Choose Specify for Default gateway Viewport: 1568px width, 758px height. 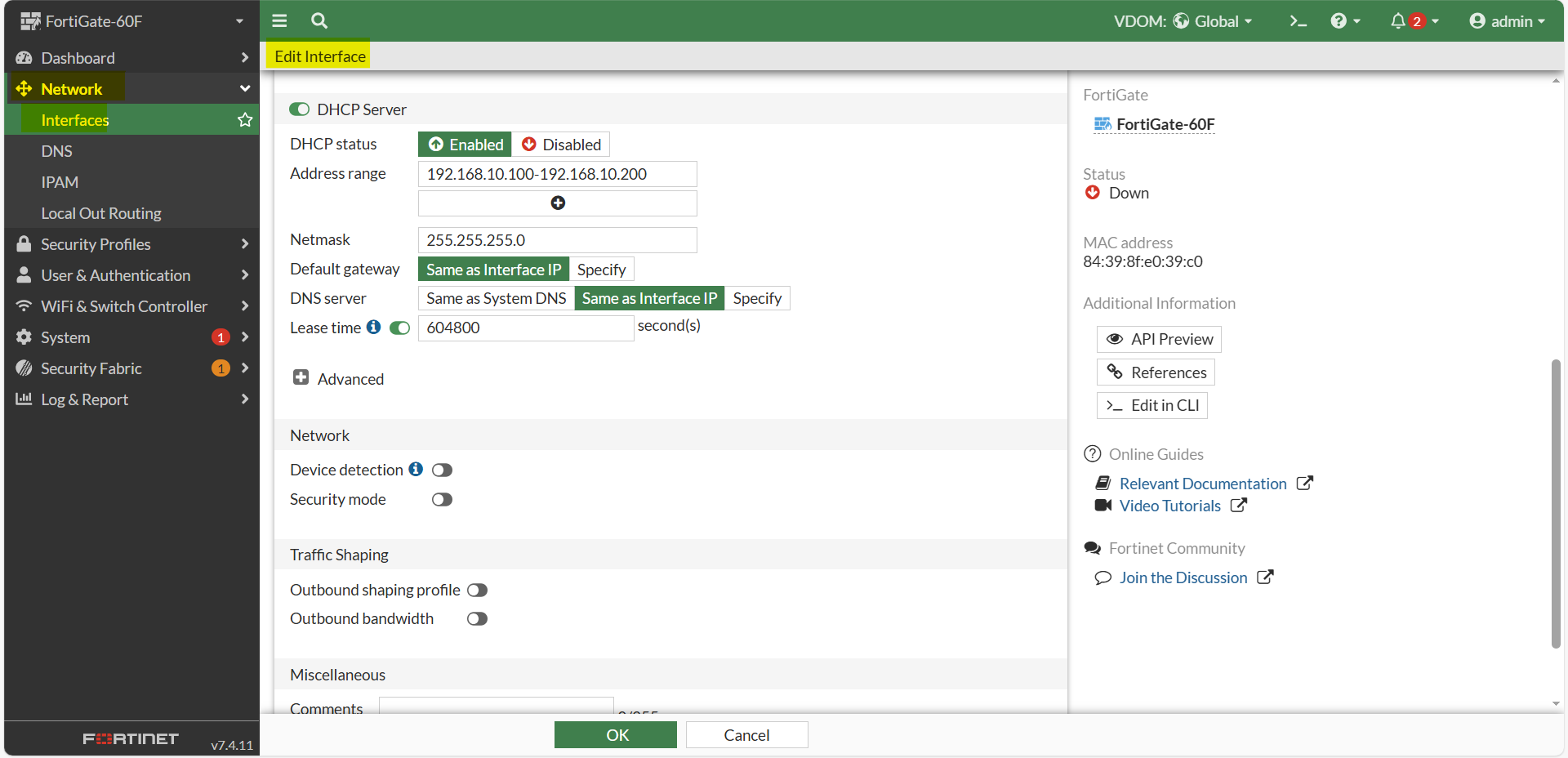point(601,270)
